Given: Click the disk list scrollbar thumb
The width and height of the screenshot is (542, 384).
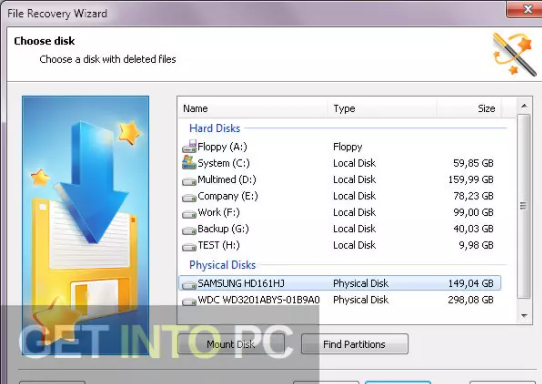Looking at the screenshot, I should 524,206.
